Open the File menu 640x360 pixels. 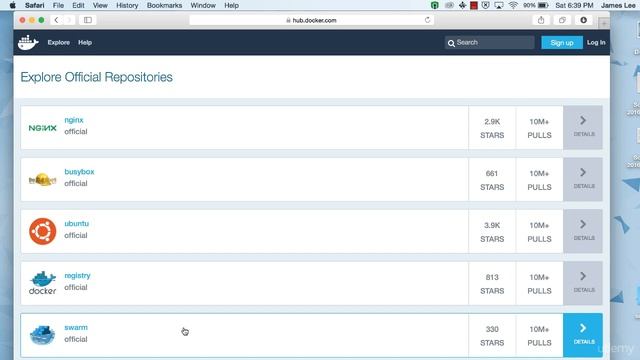[58, 5]
